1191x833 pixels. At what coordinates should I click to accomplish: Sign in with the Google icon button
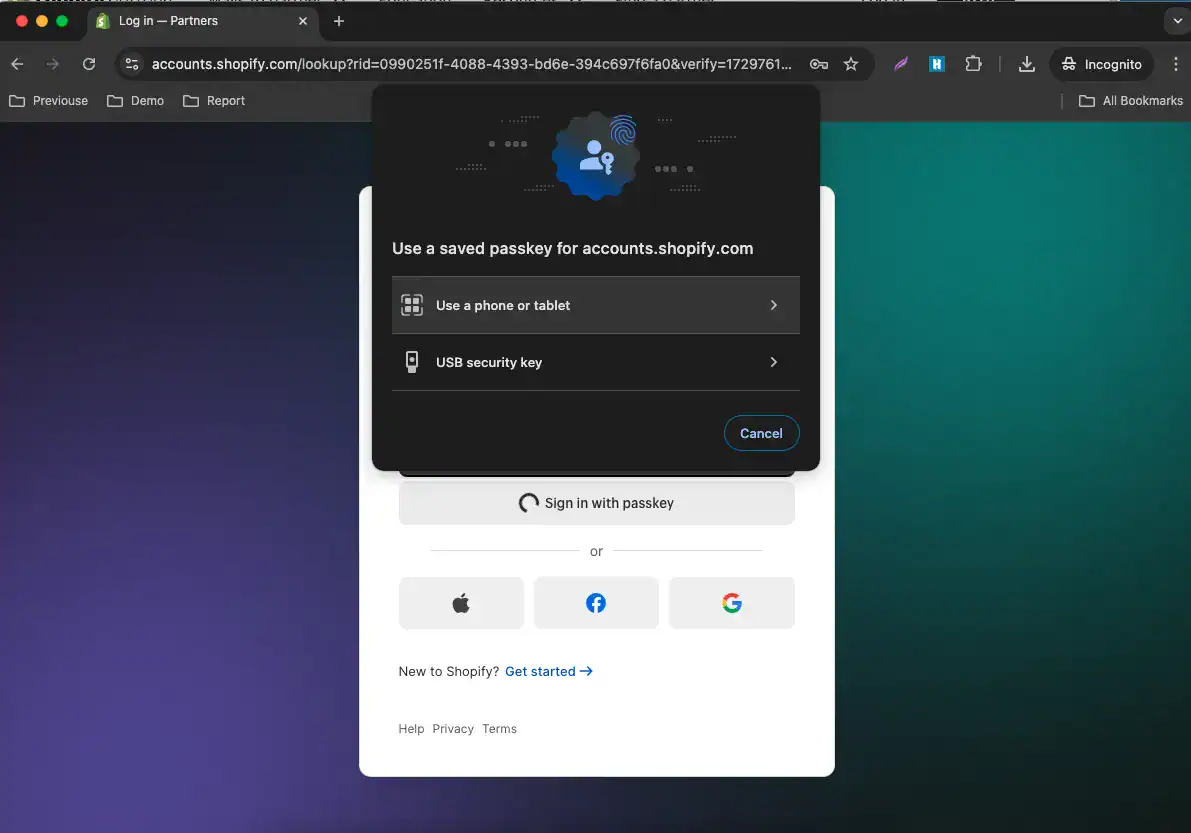click(731, 603)
